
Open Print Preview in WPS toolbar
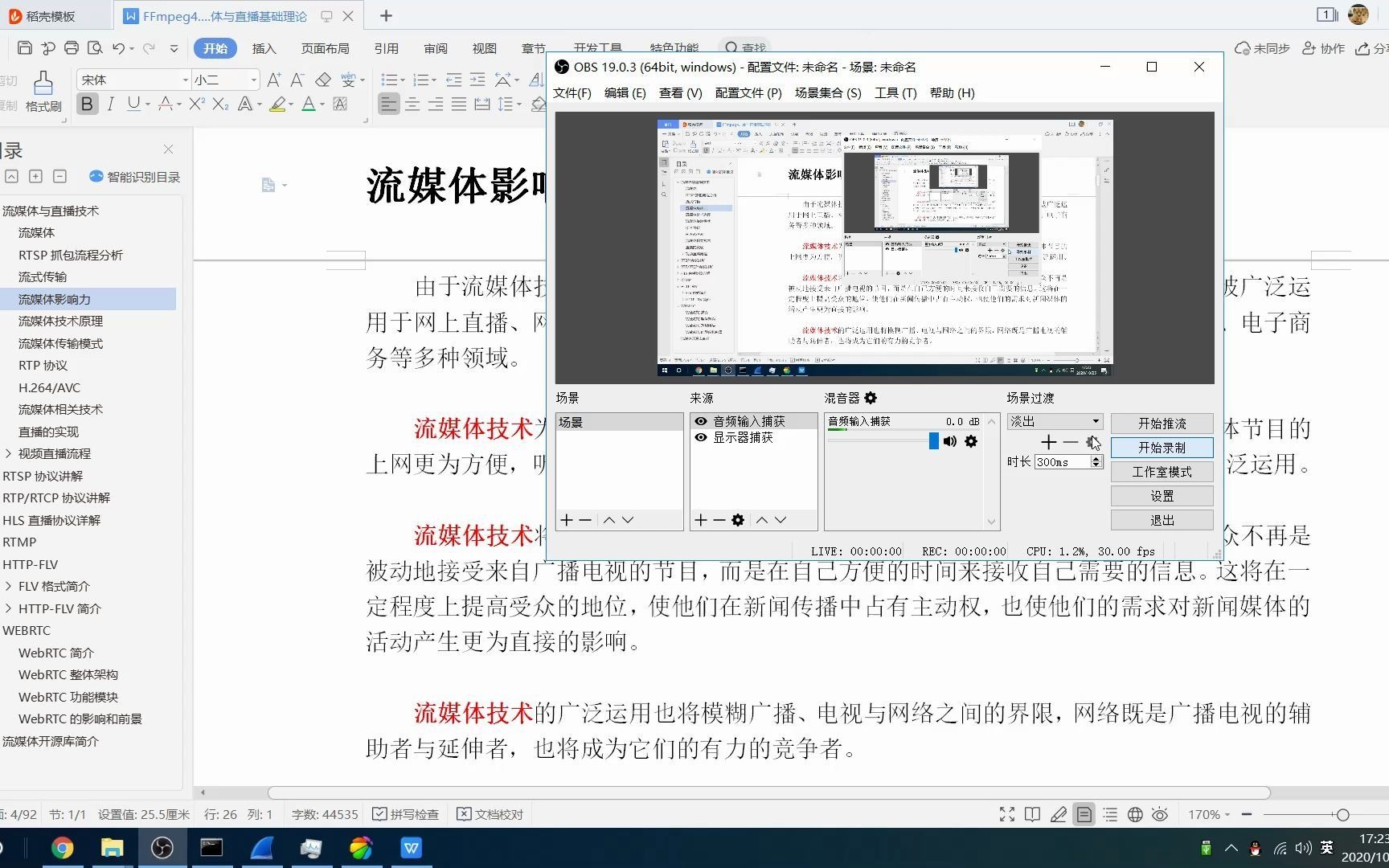[x=95, y=48]
